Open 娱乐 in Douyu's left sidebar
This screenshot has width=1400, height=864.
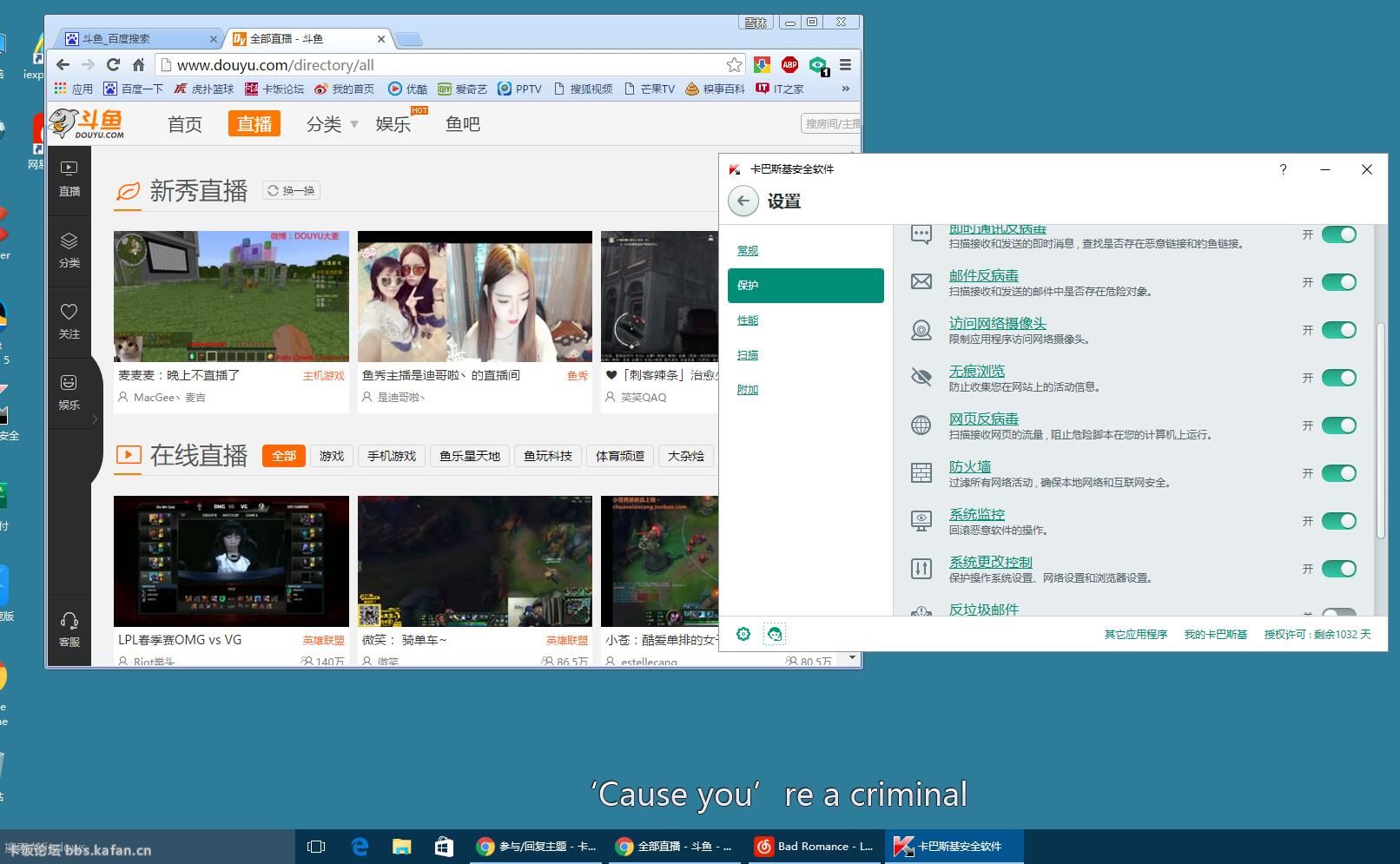click(x=69, y=392)
